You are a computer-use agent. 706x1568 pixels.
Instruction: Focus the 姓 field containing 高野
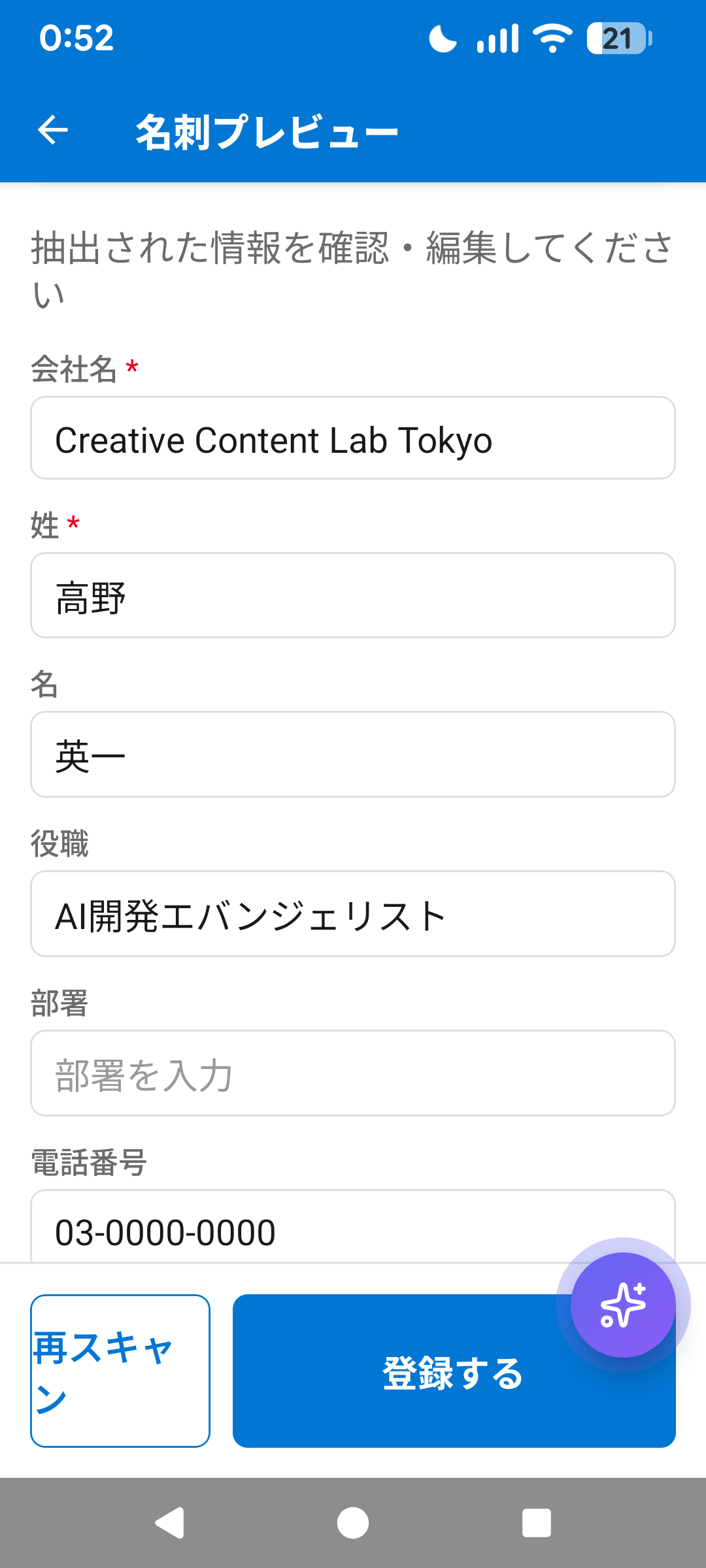353,596
